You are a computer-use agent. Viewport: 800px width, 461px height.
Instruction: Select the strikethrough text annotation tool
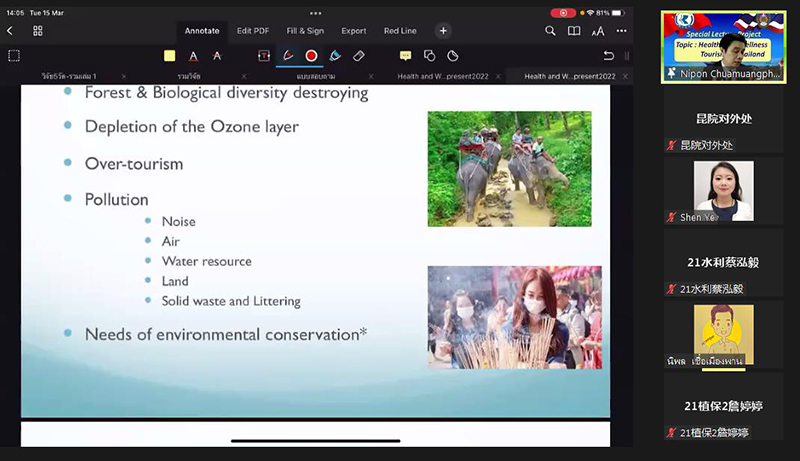coord(217,56)
